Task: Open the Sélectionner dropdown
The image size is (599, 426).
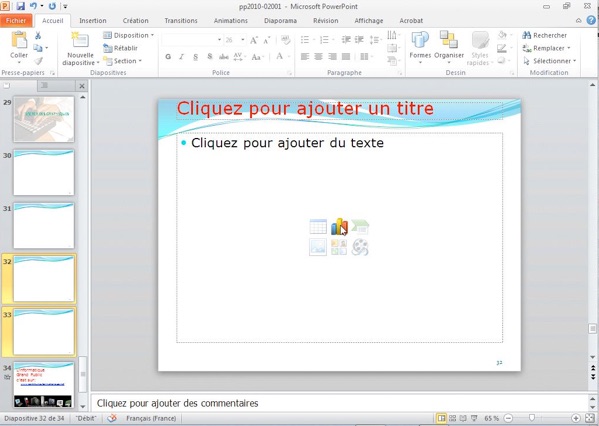Action: coord(549,61)
